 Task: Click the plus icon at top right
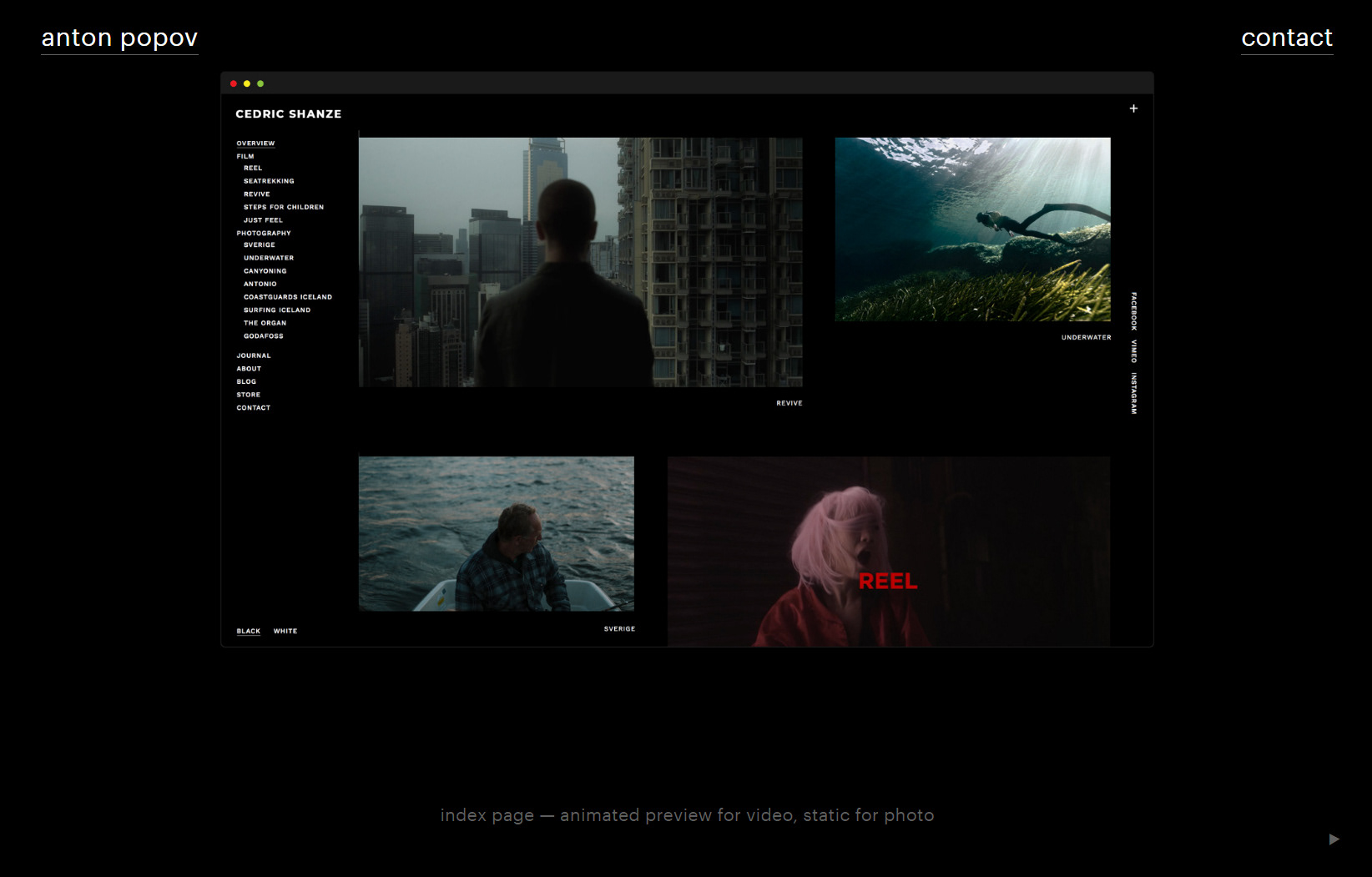(x=1133, y=108)
